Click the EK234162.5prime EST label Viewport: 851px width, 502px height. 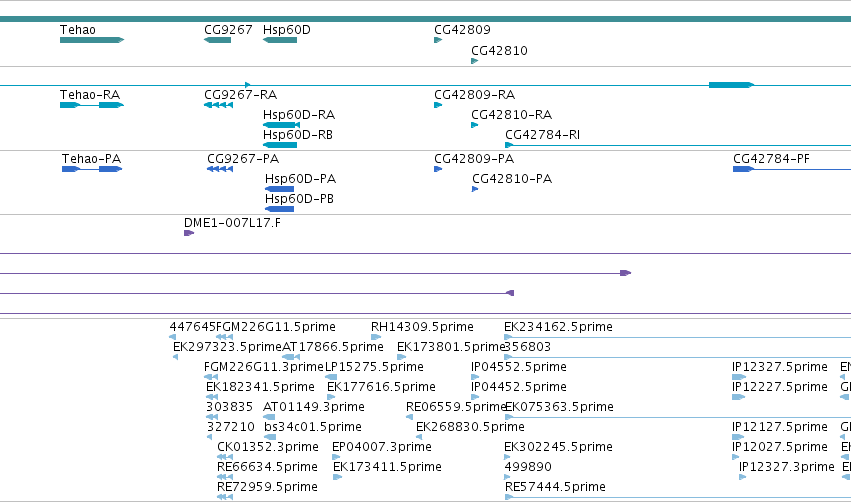558,327
